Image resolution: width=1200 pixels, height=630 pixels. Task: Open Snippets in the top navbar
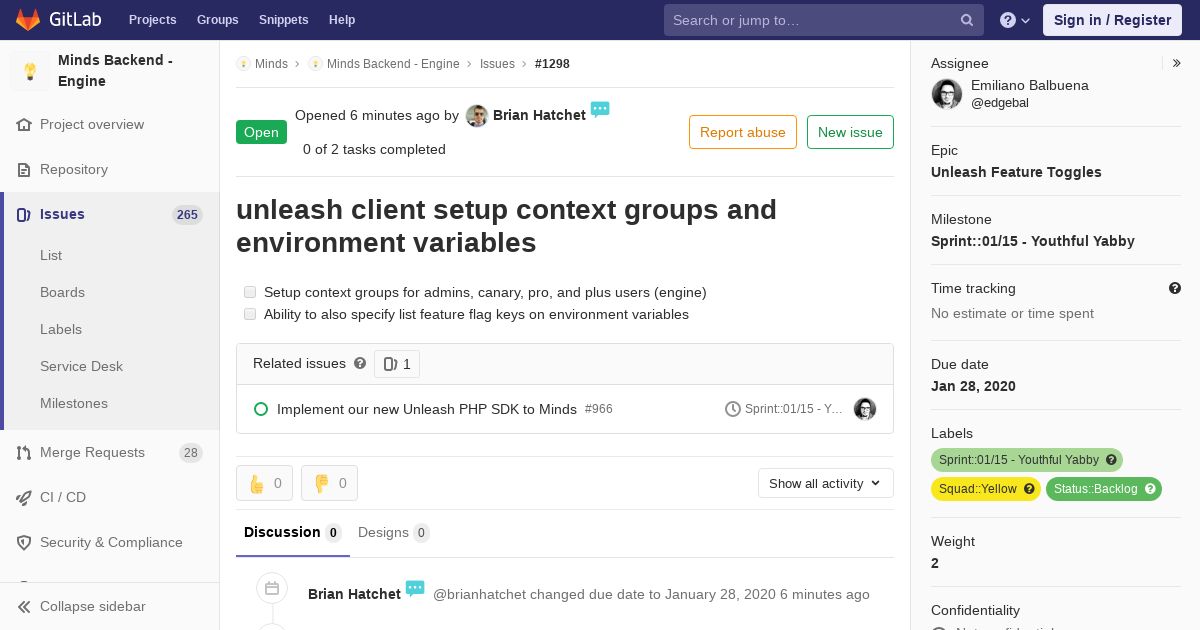coord(284,20)
